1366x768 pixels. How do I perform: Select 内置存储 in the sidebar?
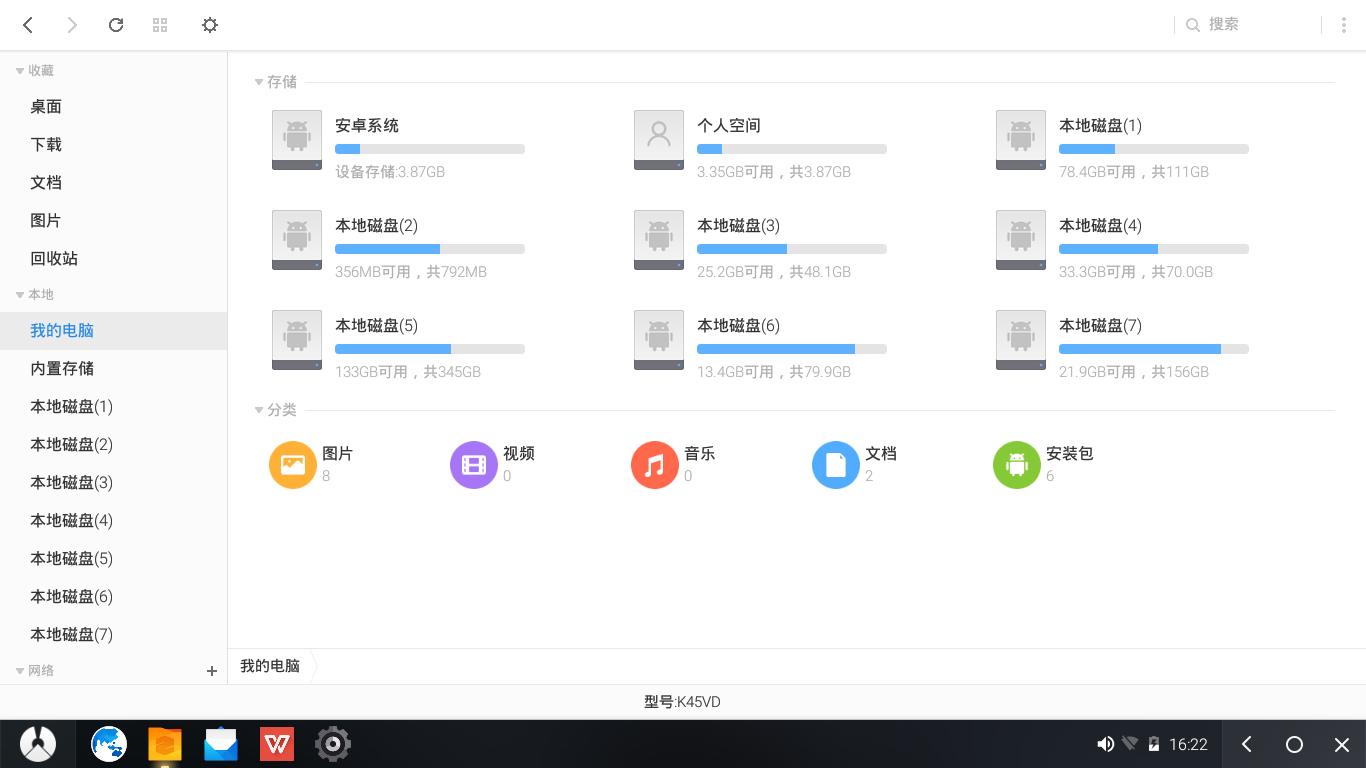click(113, 369)
